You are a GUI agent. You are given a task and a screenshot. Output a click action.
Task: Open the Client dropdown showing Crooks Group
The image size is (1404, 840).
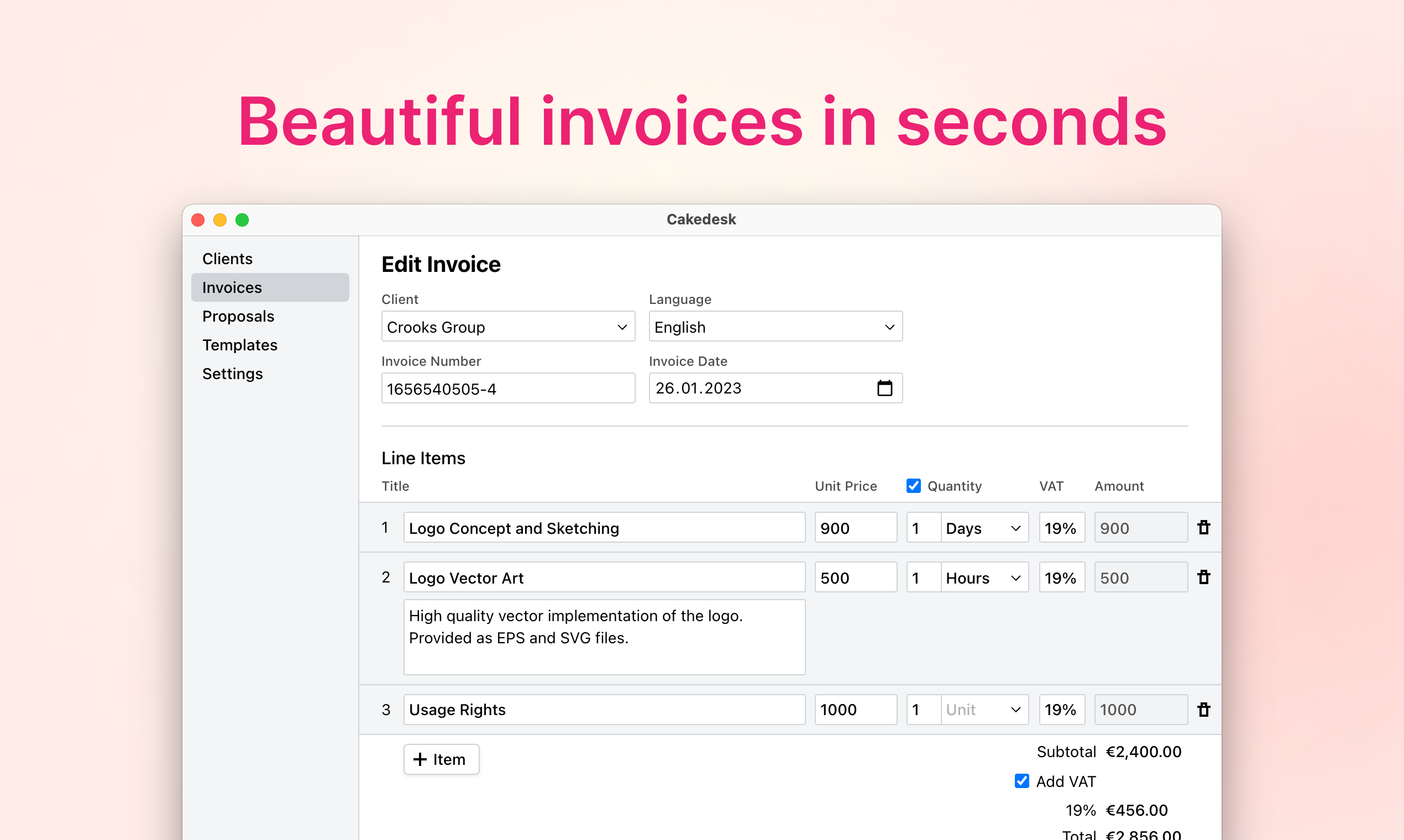pos(508,327)
